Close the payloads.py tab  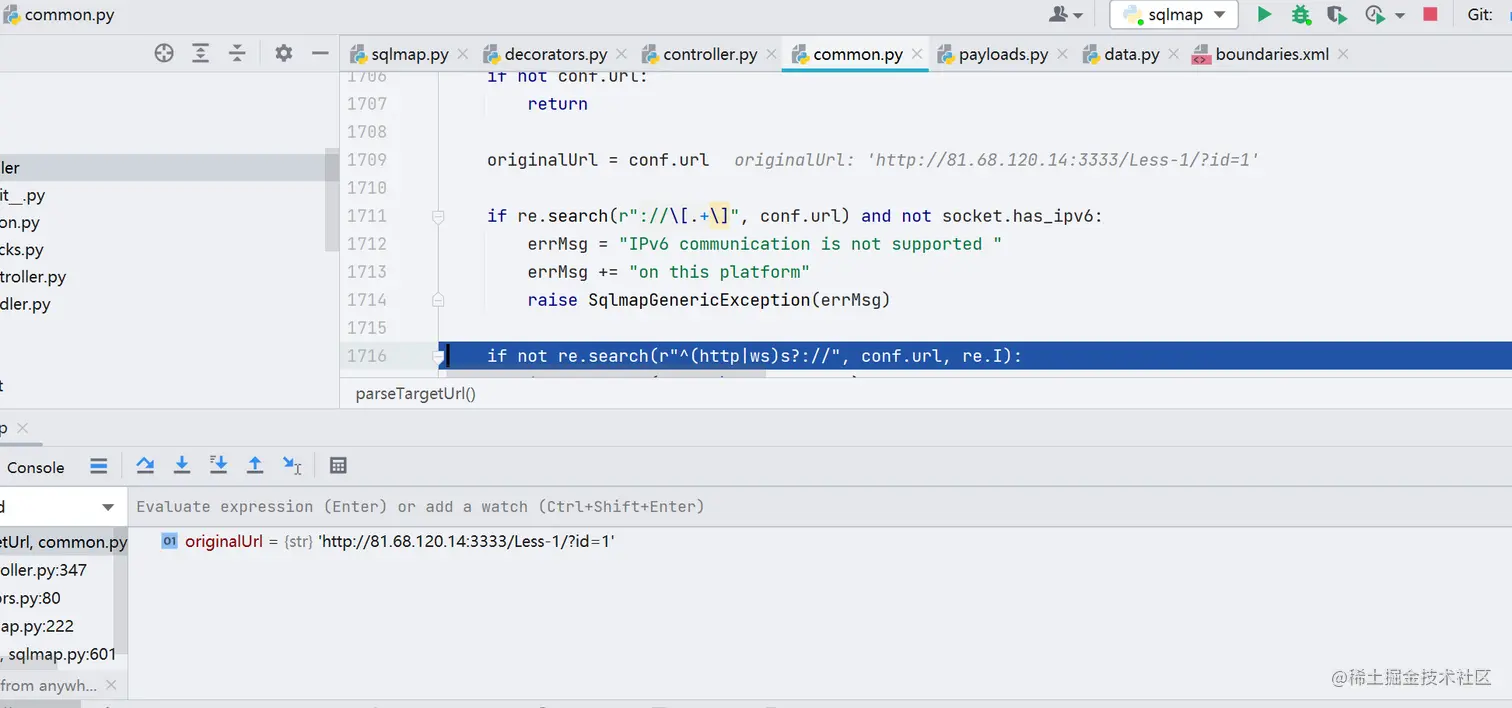pos(1063,54)
